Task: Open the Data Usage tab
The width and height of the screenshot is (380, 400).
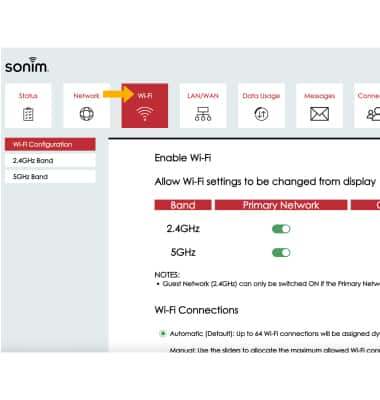Action: pos(261,105)
